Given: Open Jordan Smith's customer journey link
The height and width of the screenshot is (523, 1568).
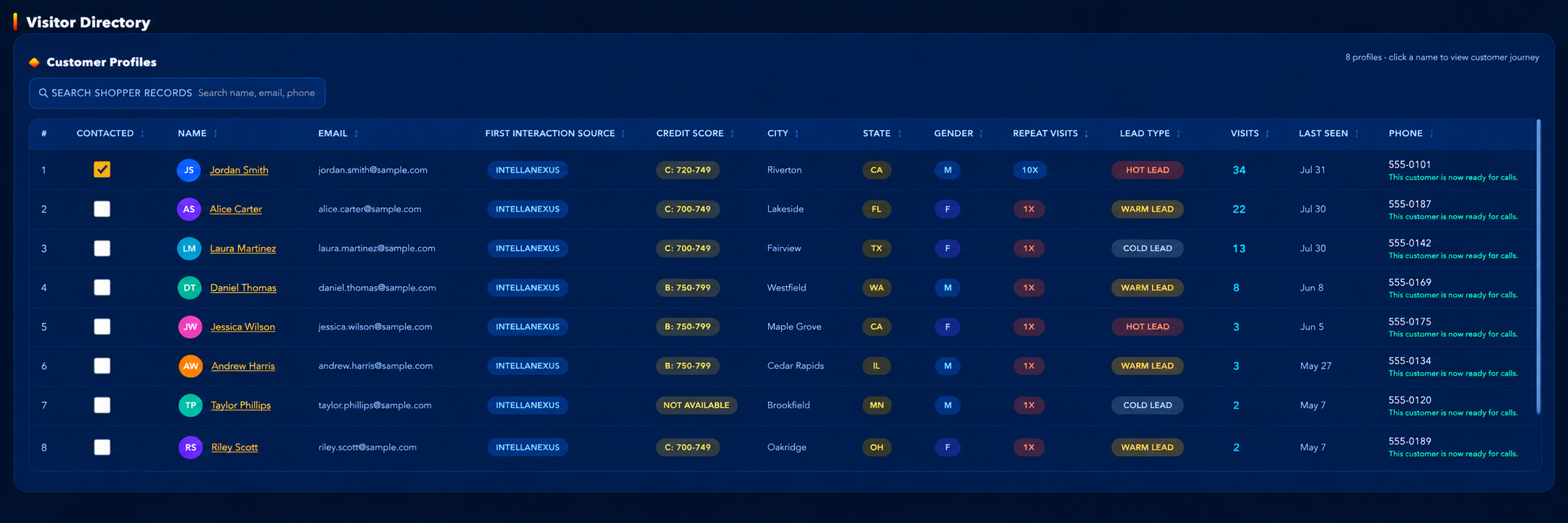Looking at the screenshot, I should [x=239, y=170].
